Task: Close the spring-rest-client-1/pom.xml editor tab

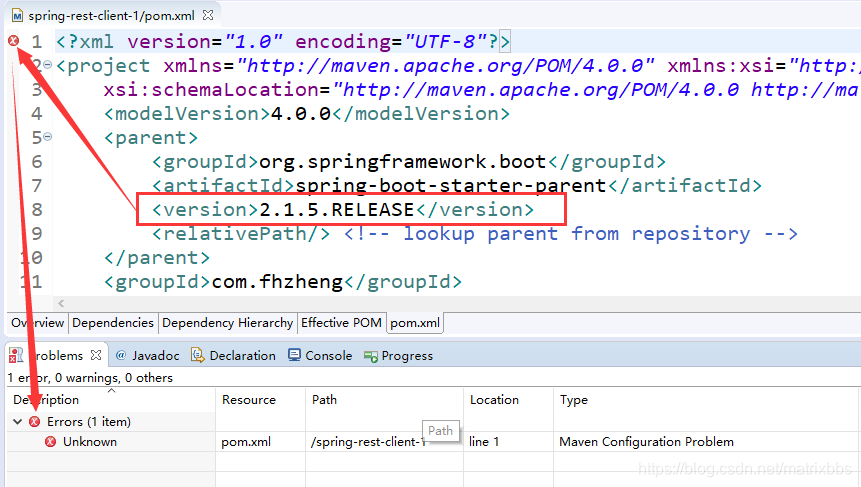Action: (x=208, y=15)
